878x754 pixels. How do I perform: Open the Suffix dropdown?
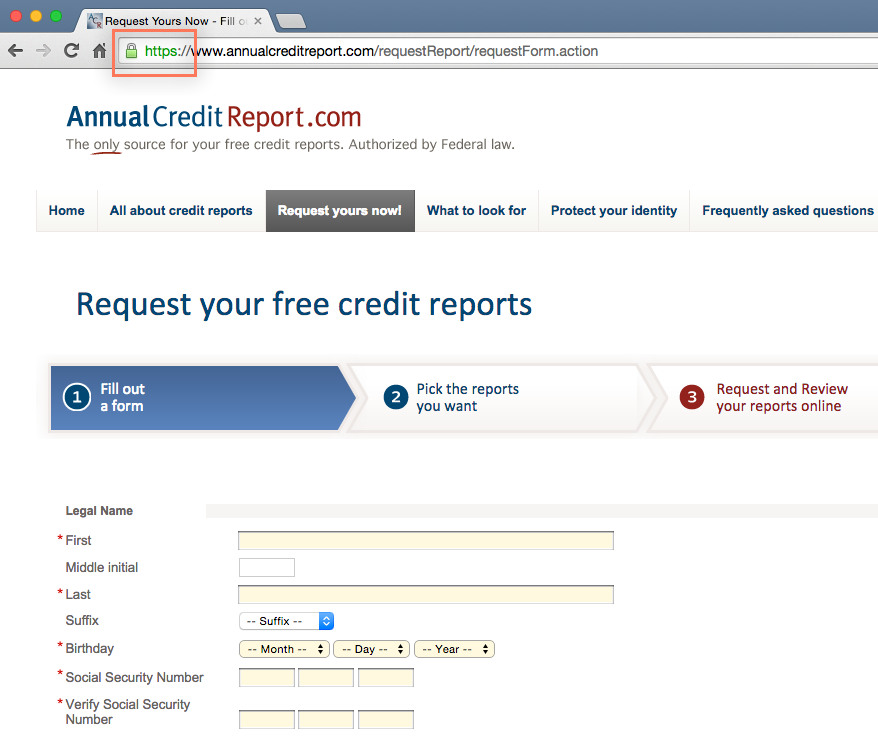pyautogui.click(x=286, y=620)
